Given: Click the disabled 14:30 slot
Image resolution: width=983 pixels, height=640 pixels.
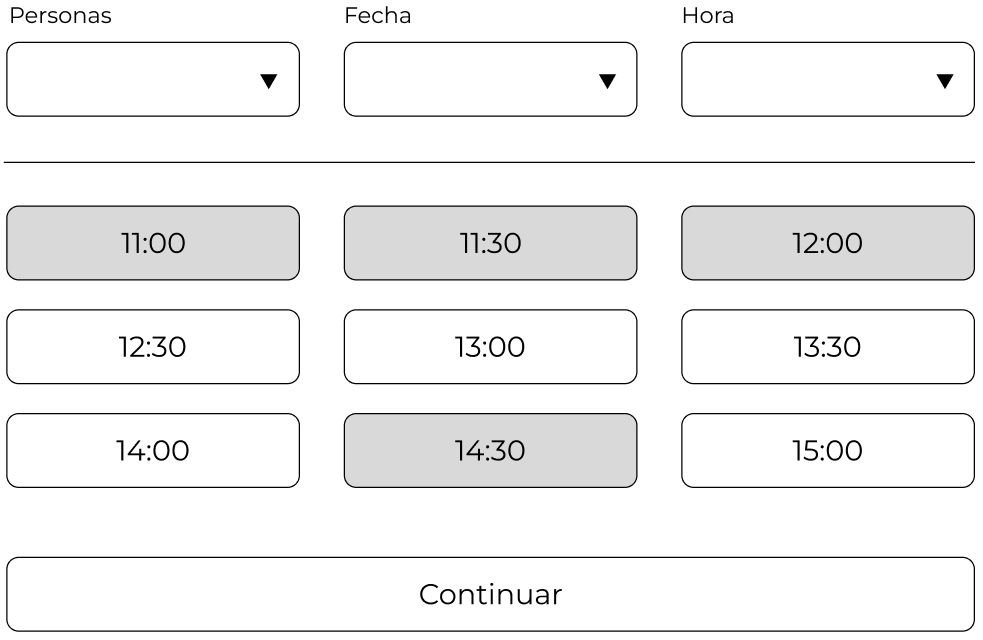Looking at the screenshot, I should 490,451.
